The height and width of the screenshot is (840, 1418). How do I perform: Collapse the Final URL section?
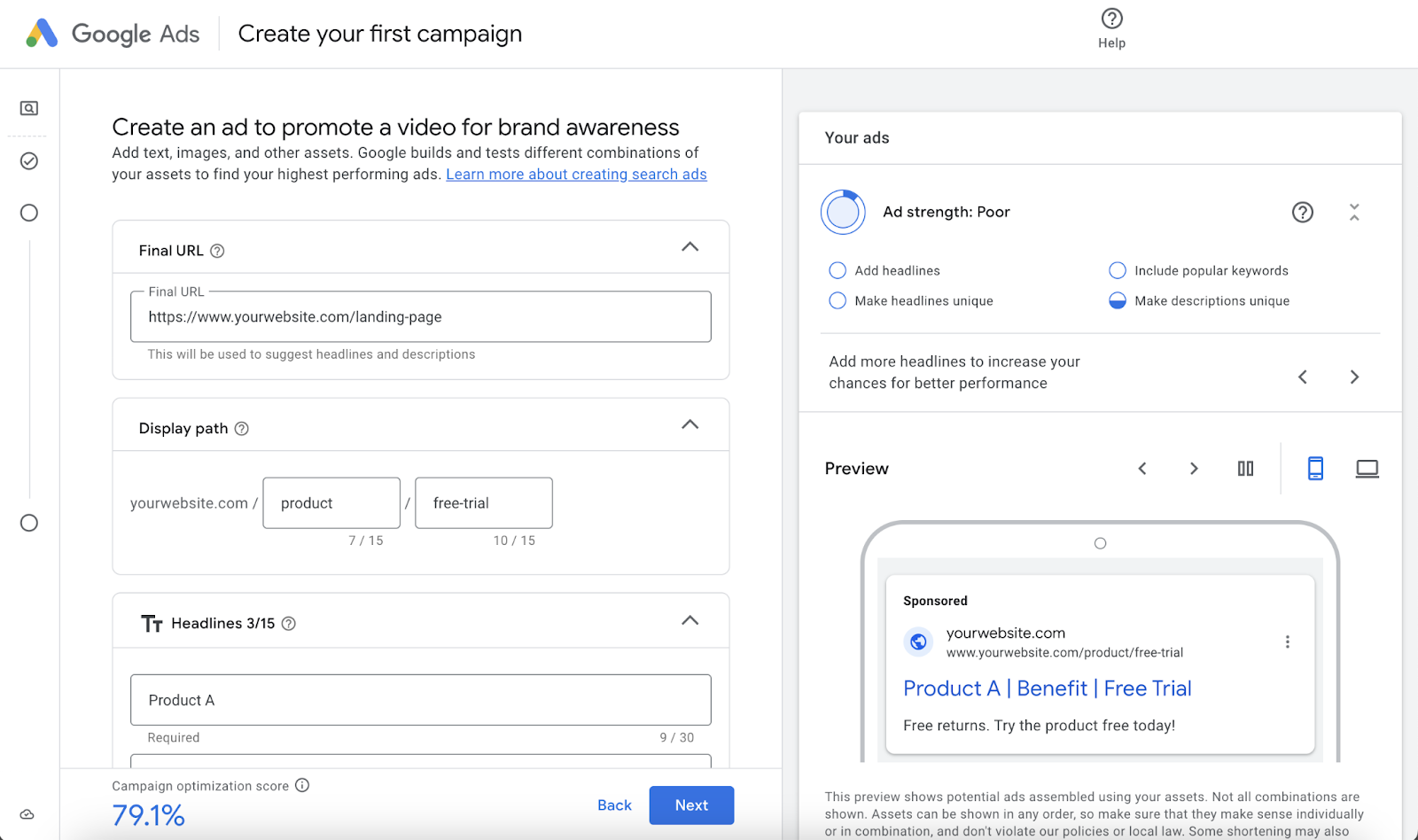(x=690, y=247)
